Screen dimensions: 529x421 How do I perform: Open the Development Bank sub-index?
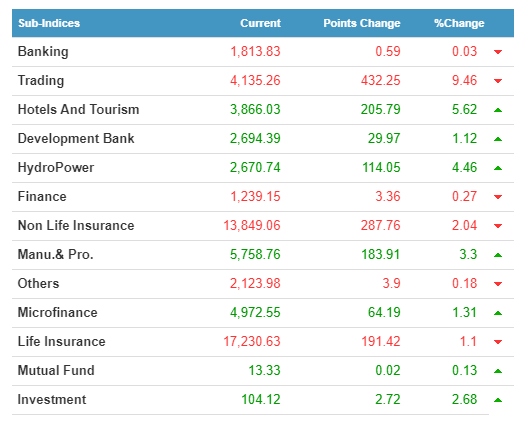tap(76, 138)
